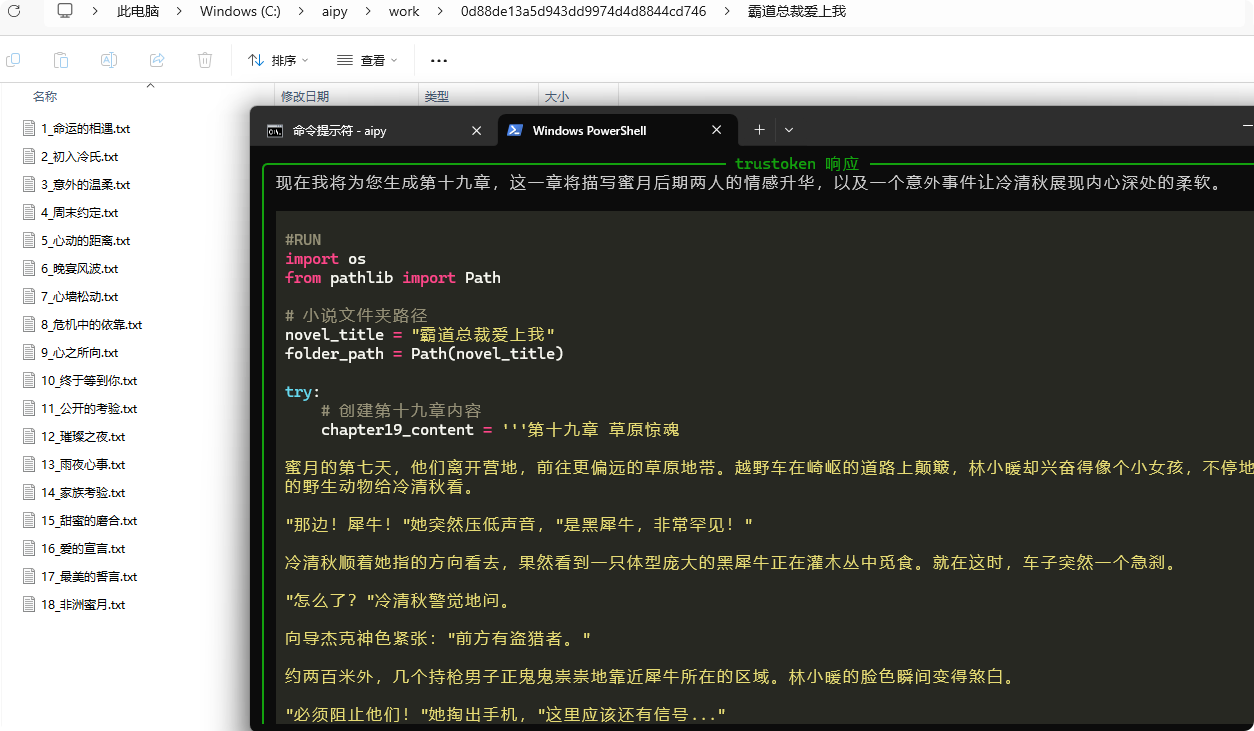Click the text file icon of 15_甜蜜的磨合.txt
The image size is (1254, 731).
click(x=29, y=521)
